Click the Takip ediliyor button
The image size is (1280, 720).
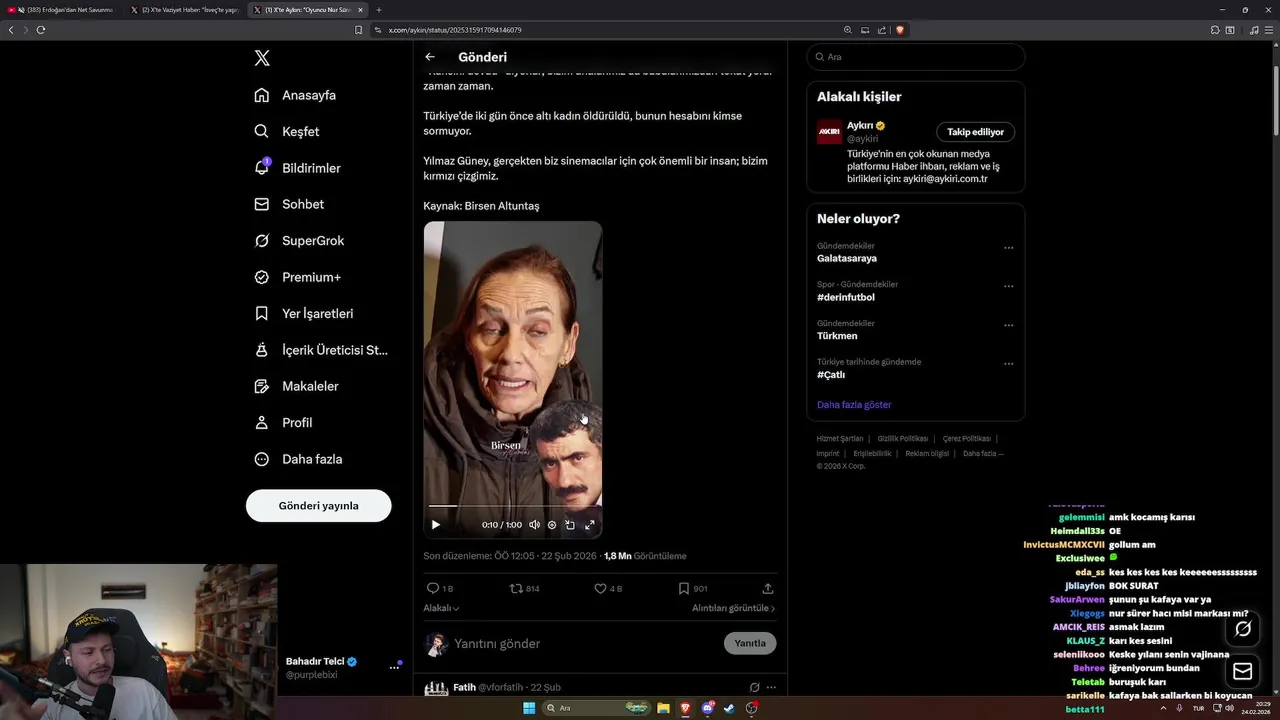[975, 132]
